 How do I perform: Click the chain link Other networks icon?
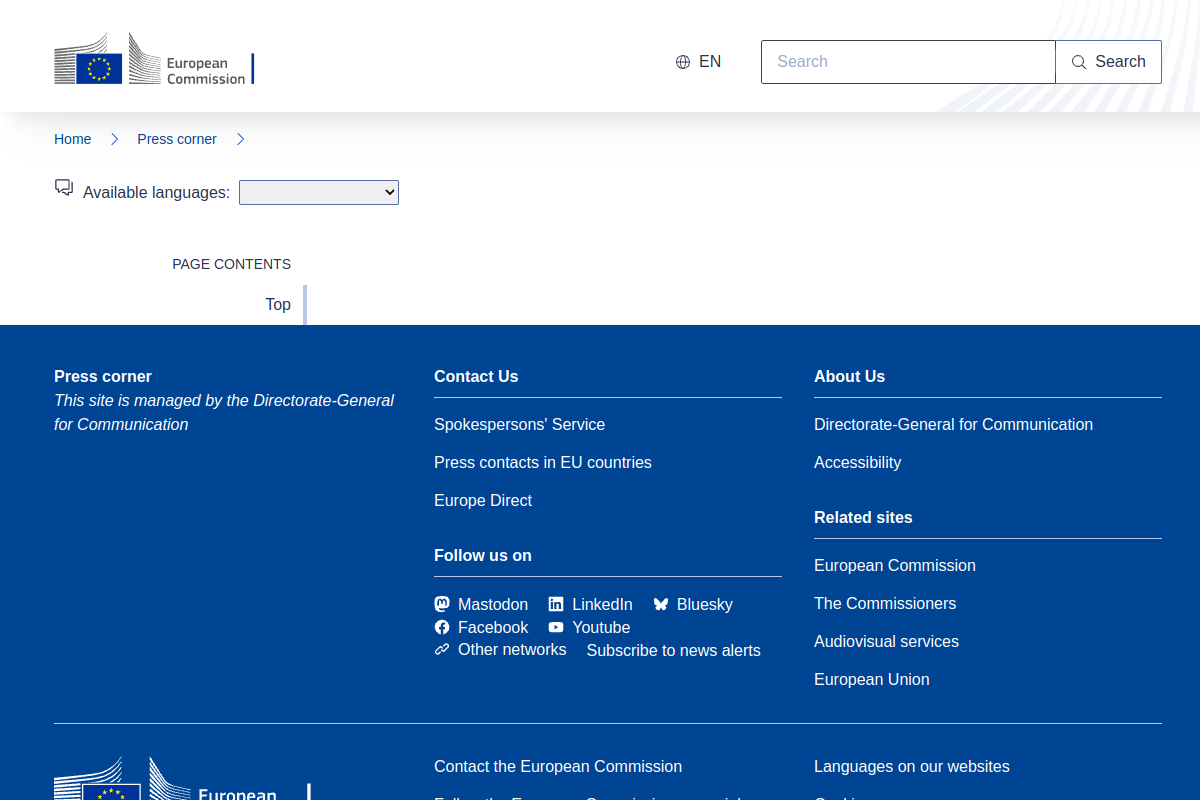point(442,649)
